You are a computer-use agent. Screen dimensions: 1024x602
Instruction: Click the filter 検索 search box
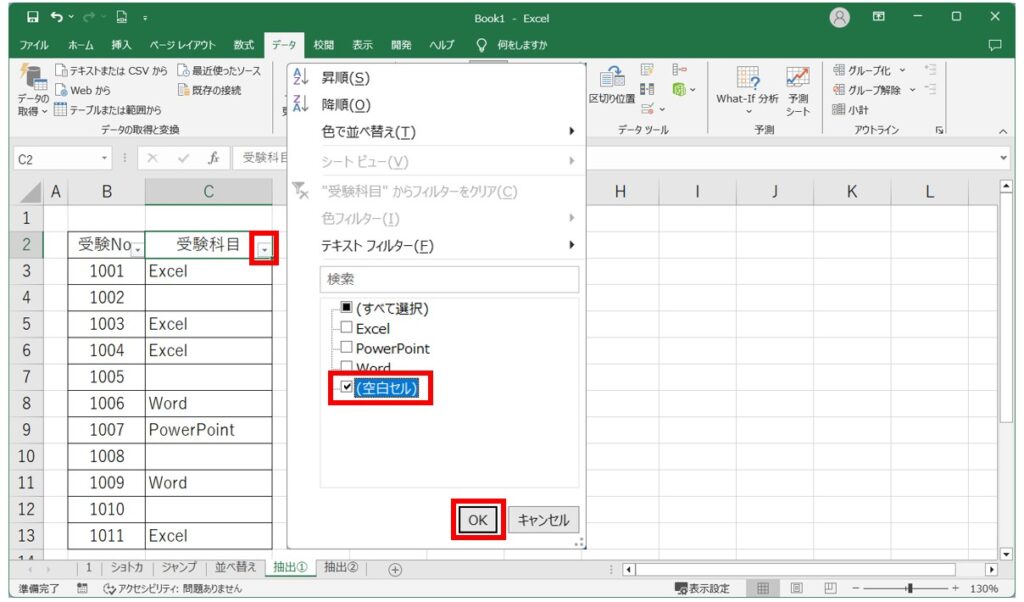coord(449,279)
